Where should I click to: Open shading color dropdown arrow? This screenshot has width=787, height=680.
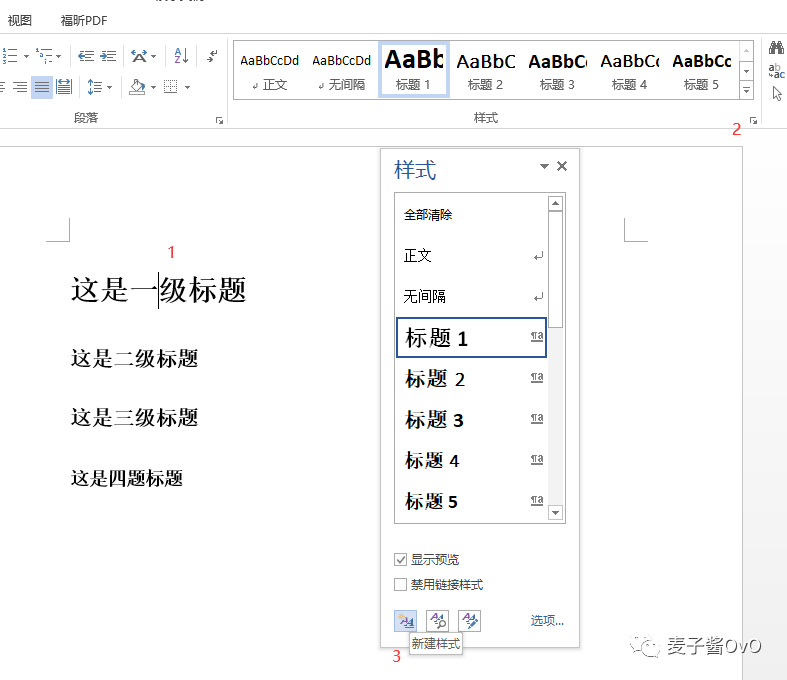[153, 87]
